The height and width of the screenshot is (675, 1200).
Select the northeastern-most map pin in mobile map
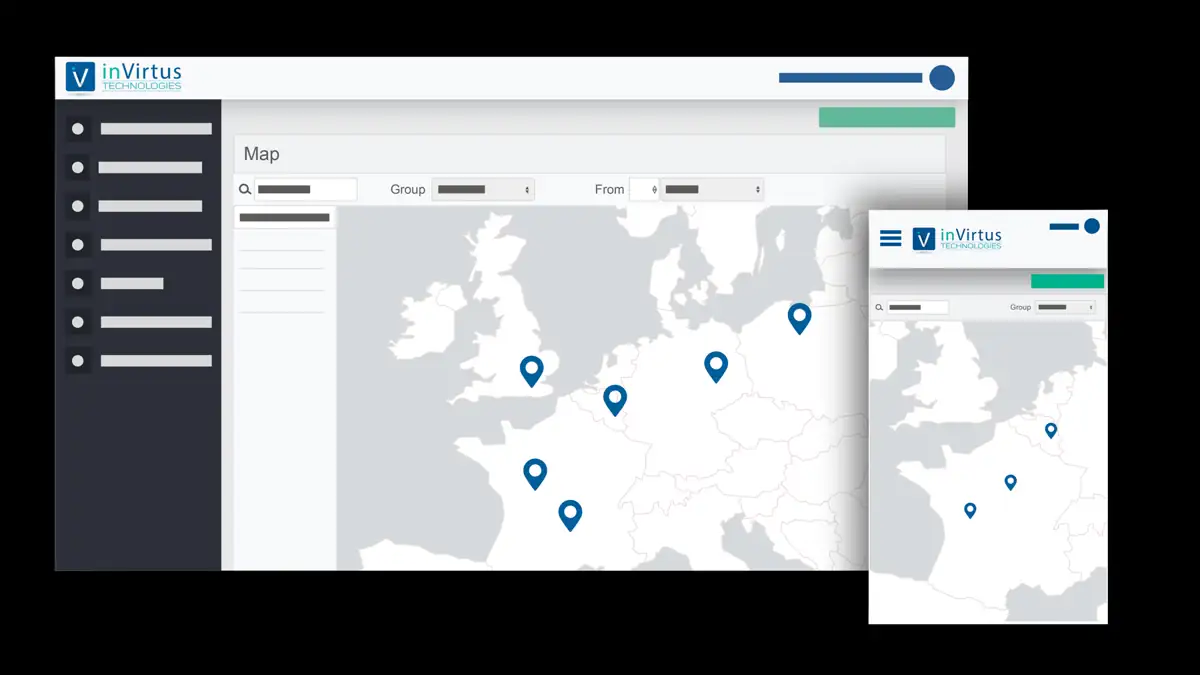point(1051,430)
